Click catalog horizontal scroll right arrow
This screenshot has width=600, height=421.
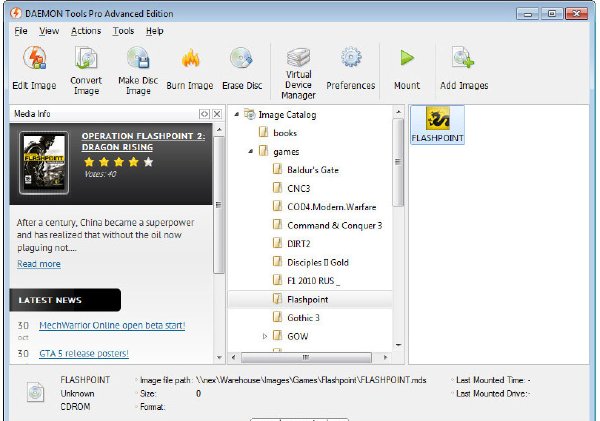[385, 357]
